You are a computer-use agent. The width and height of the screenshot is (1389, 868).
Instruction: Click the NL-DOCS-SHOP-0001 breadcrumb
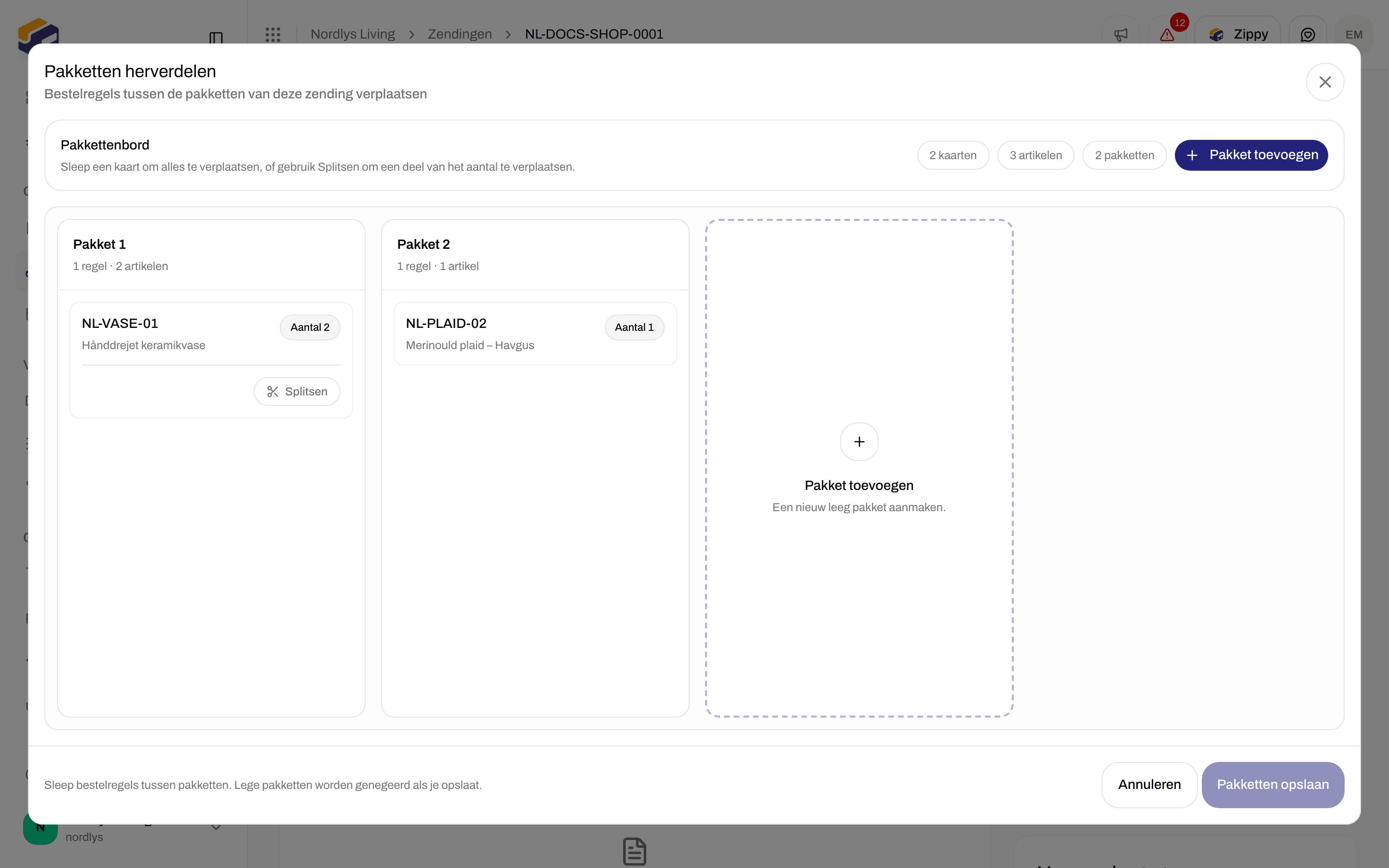tap(594, 34)
